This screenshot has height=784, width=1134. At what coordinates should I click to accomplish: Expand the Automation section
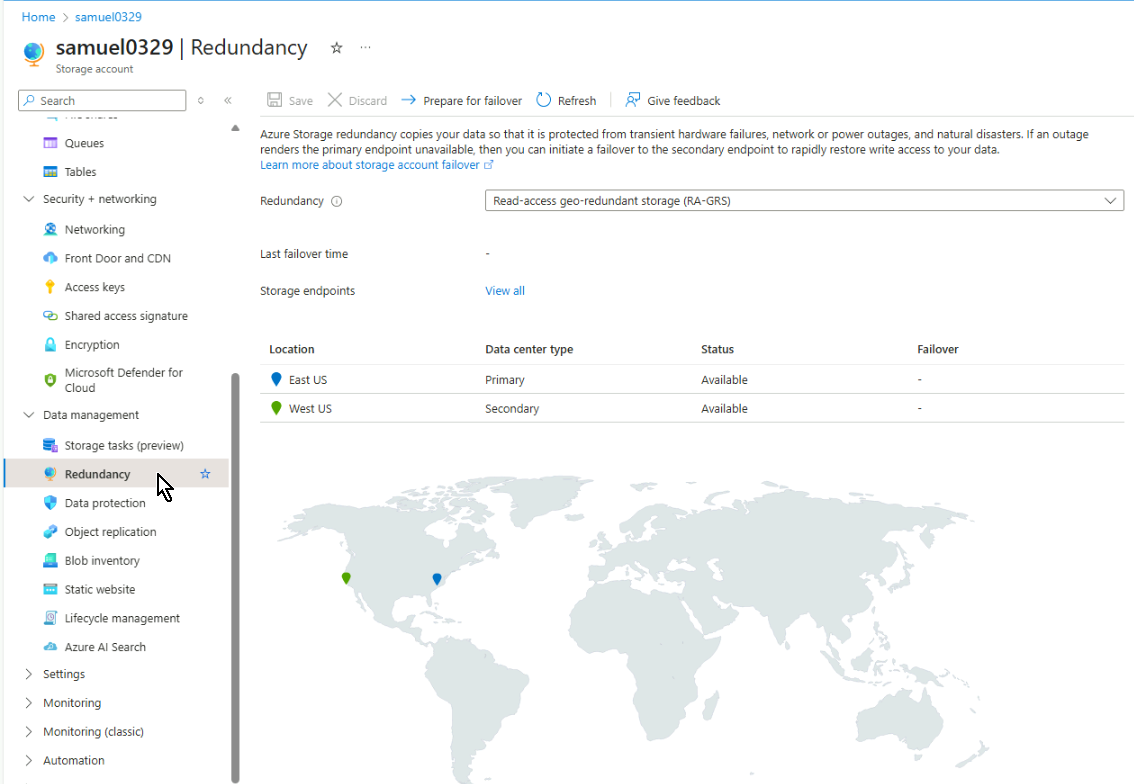point(29,761)
